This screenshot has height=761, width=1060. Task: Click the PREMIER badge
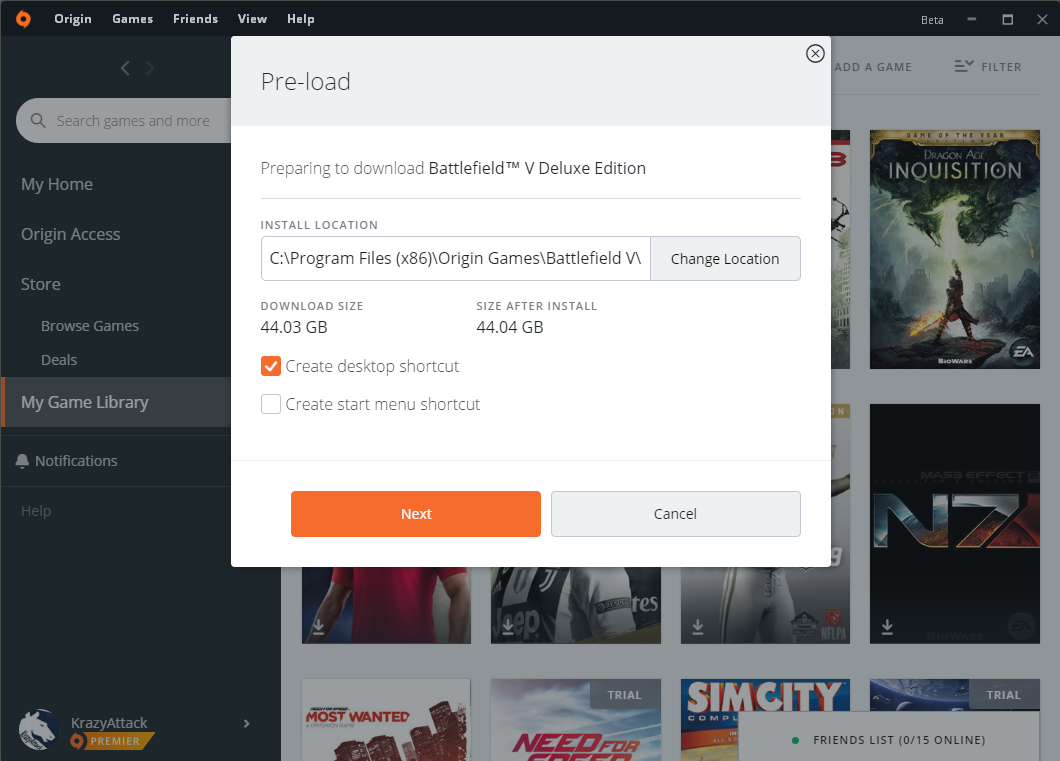(113, 741)
